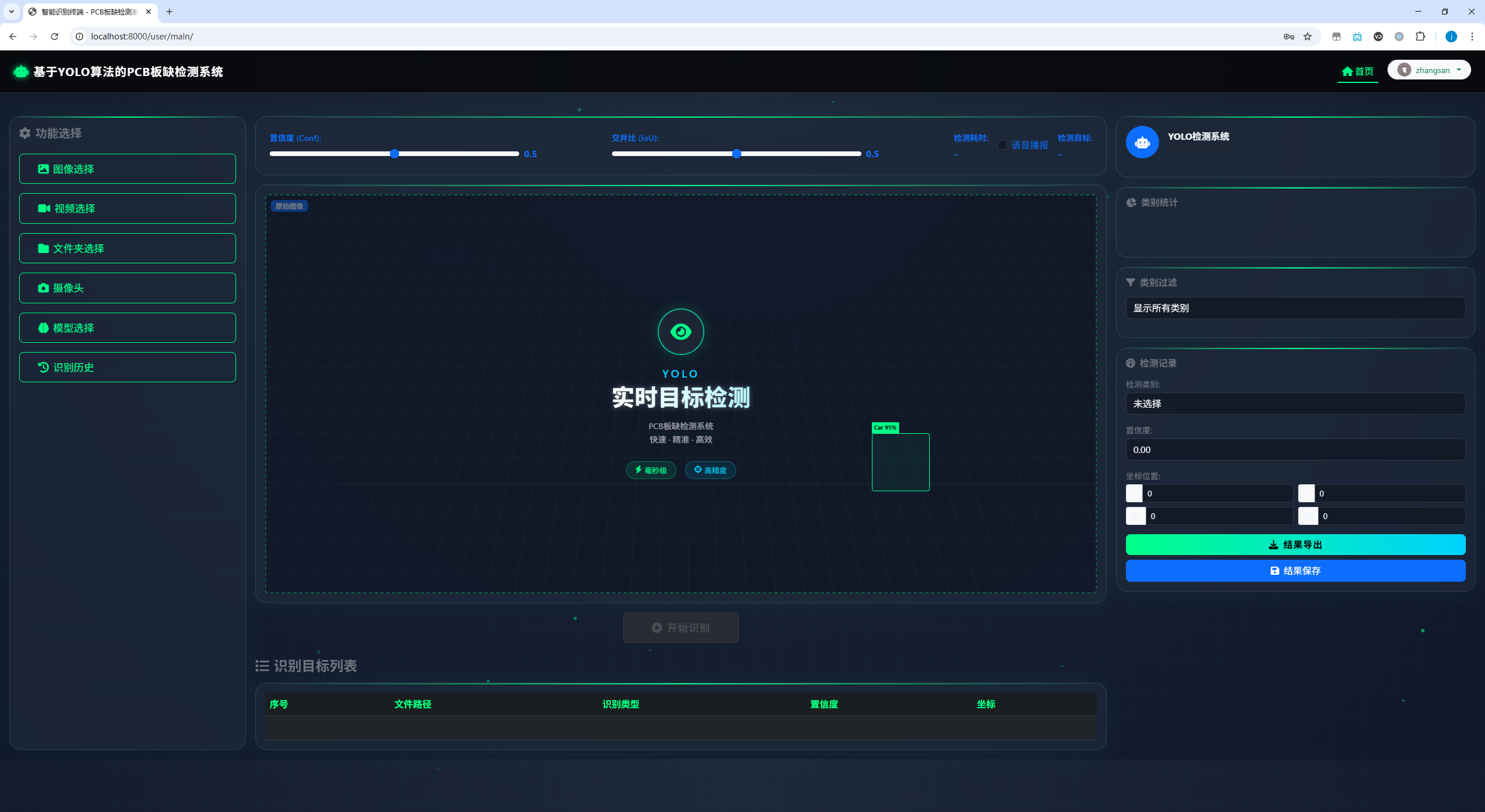The image size is (1485, 812).
Task: Click the icon beside 检测记录 heading
Action: tap(1131, 363)
